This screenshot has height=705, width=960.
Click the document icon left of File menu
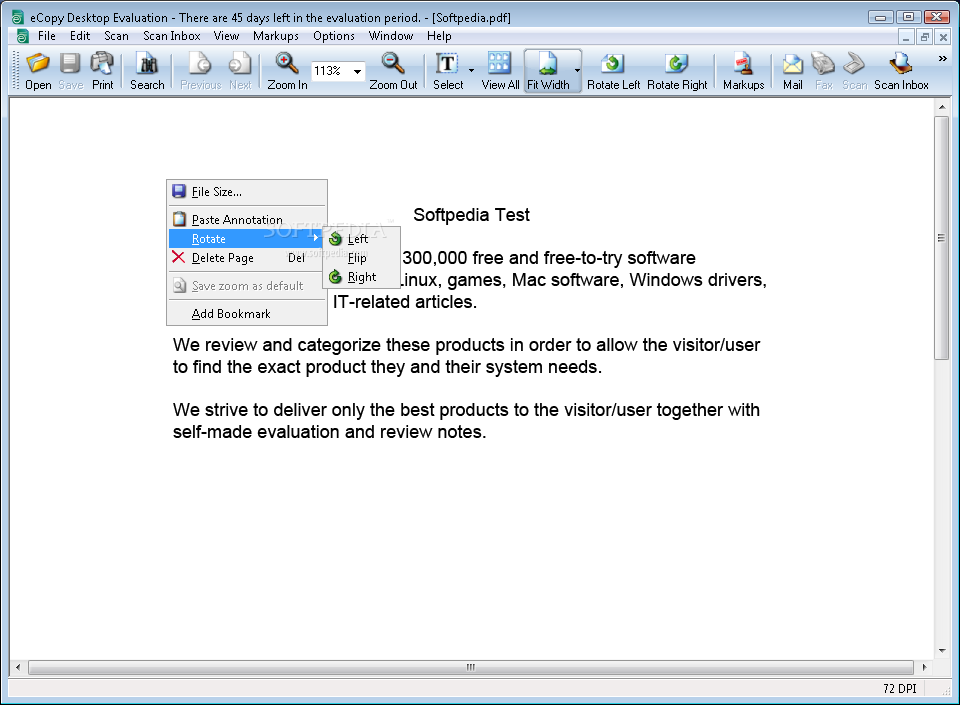pos(22,37)
